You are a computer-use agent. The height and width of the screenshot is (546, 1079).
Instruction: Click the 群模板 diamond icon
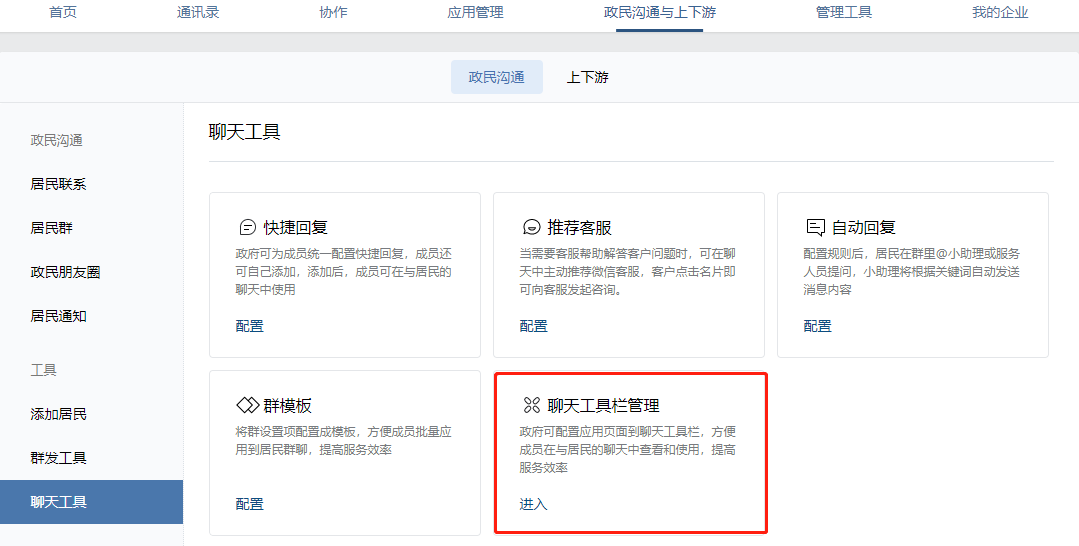[x=247, y=405]
